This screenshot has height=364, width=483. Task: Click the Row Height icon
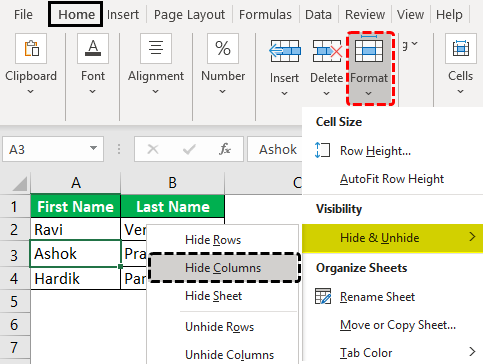point(322,150)
